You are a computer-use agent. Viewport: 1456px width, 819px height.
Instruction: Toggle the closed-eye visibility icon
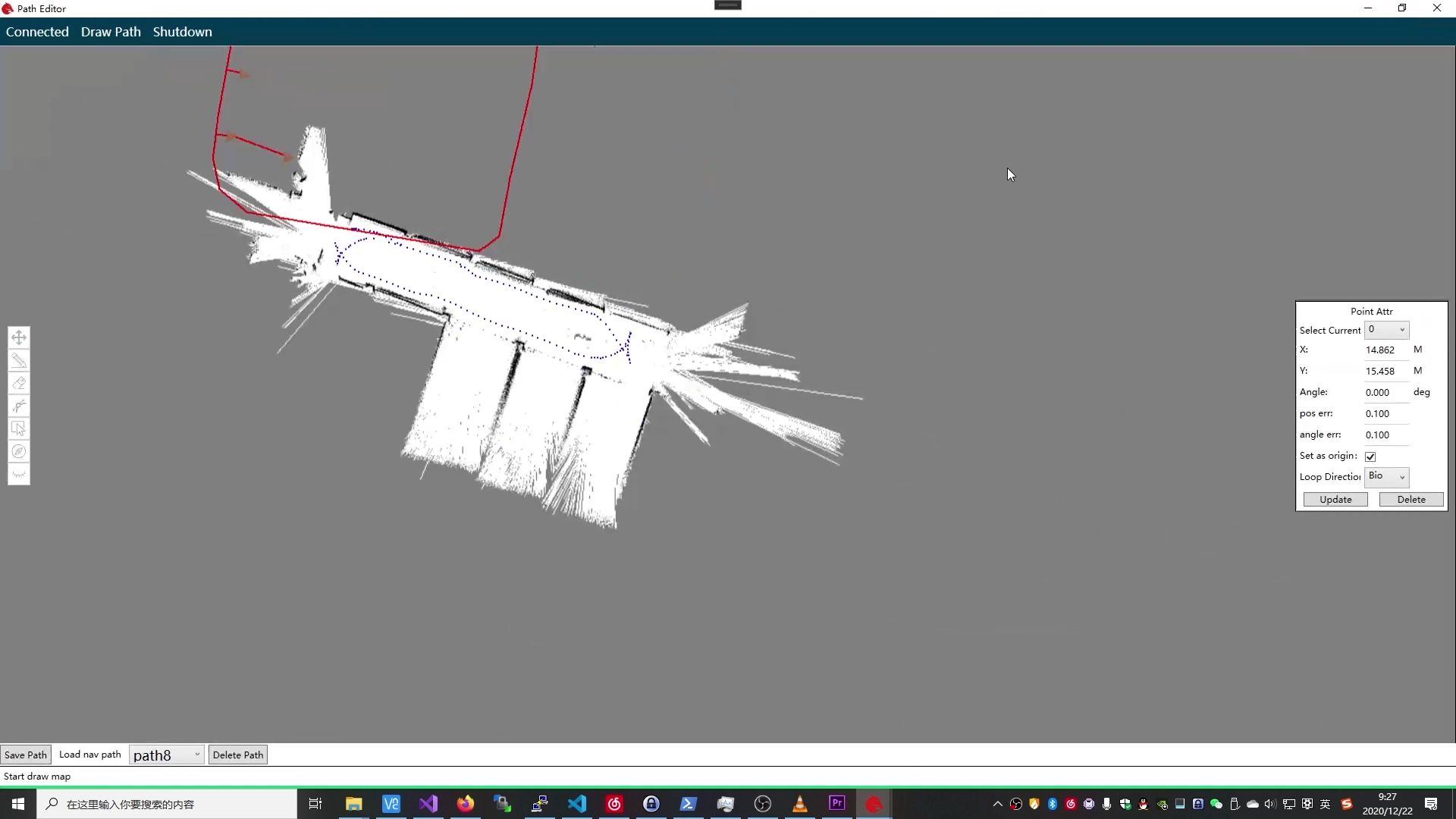[x=19, y=475]
